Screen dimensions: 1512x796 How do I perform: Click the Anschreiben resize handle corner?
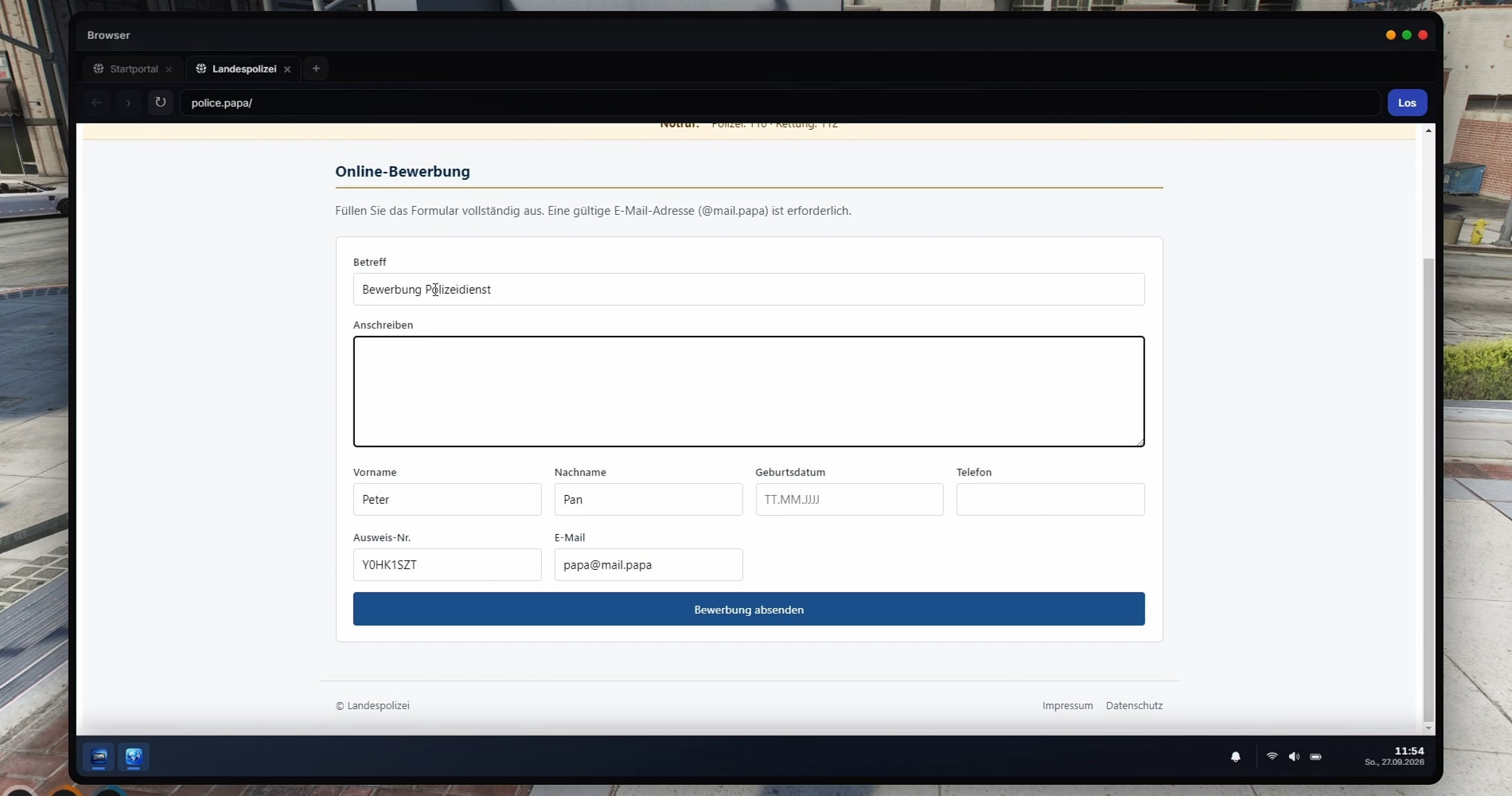1140,442
